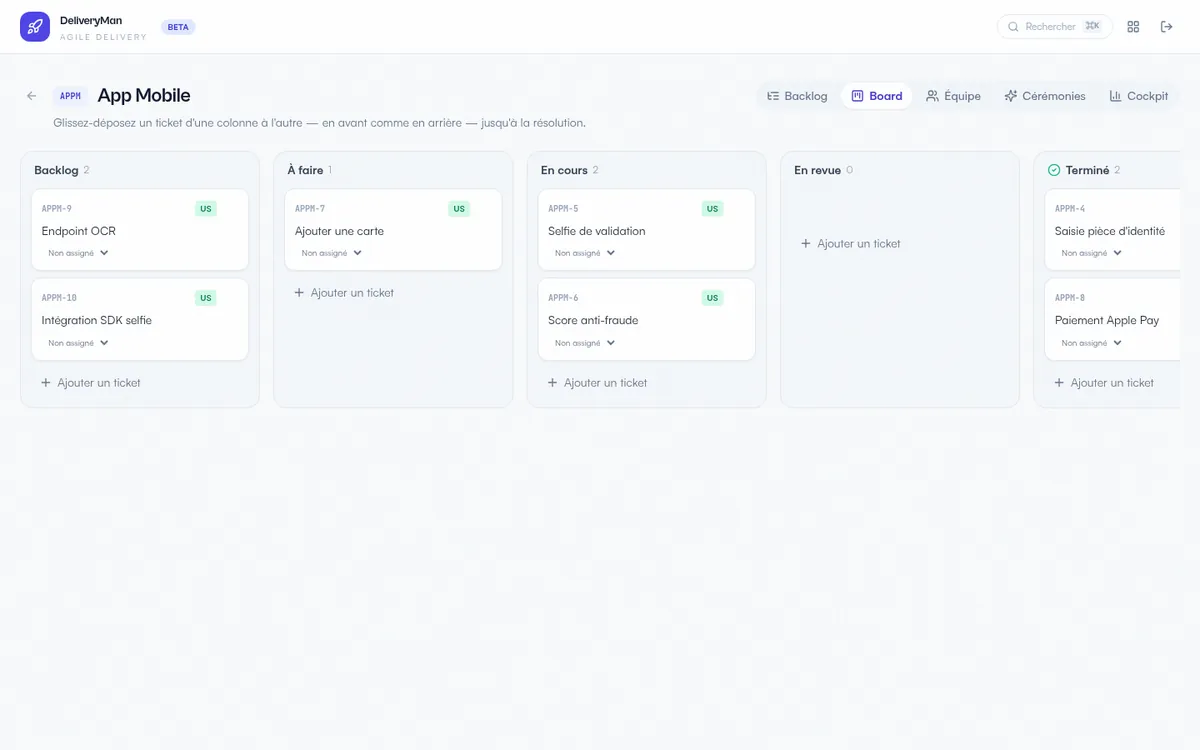The width and height of the screenshot is (1200, 750).
Task: Open assignee dropdown on Saisie pièce d'identité
Action: click(x=1091, y=253)
